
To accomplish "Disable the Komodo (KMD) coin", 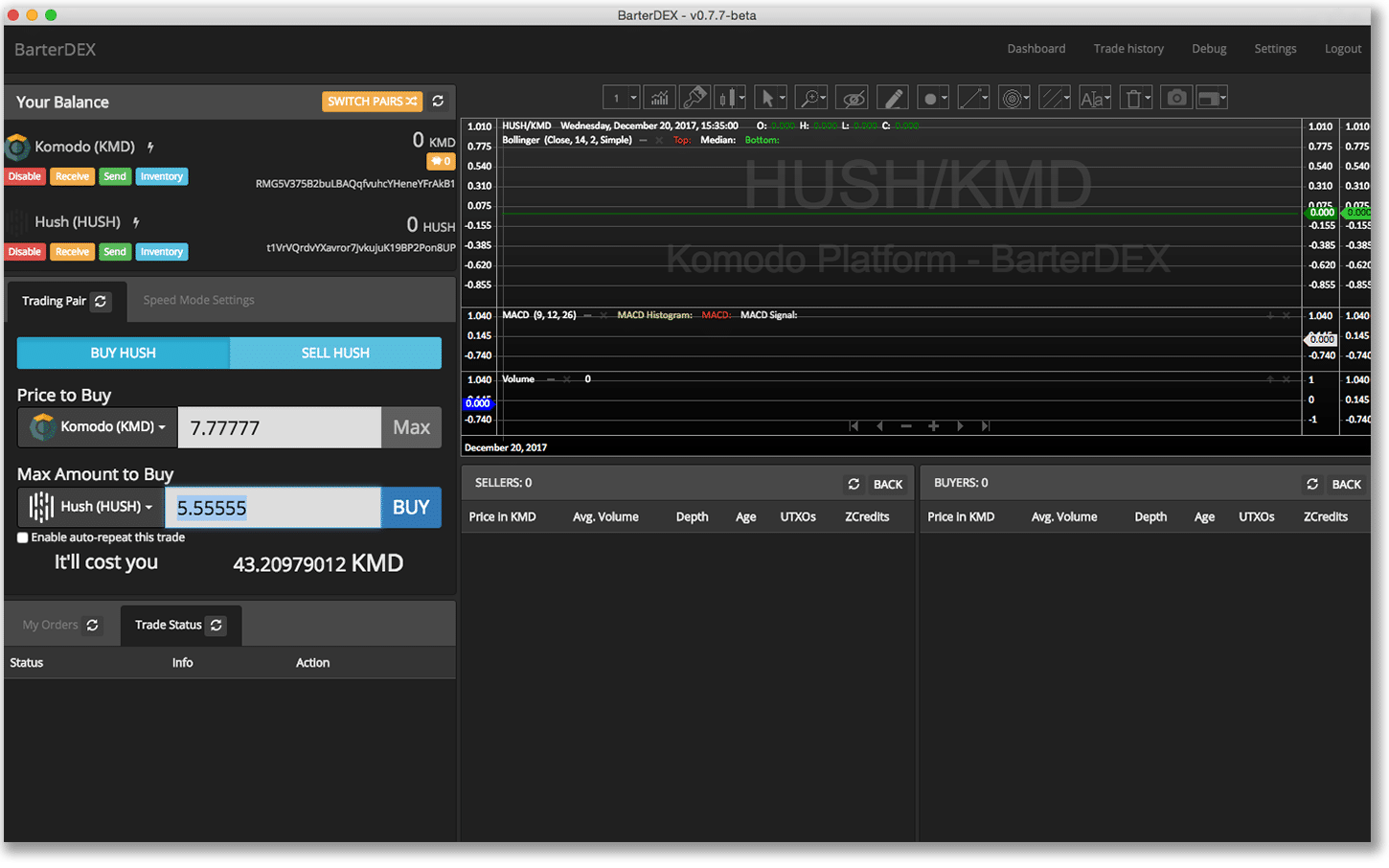I will click(x=25, y=176).
